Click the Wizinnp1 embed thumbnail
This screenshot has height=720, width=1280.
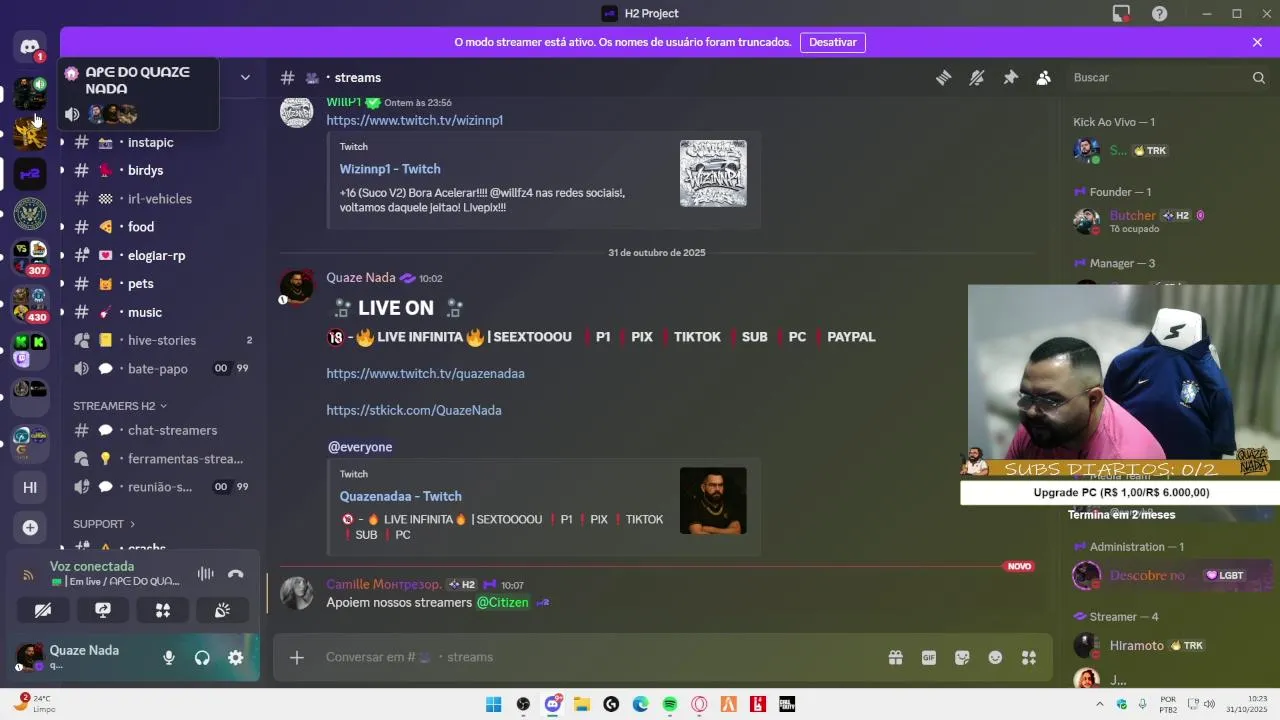click(713, 173)
